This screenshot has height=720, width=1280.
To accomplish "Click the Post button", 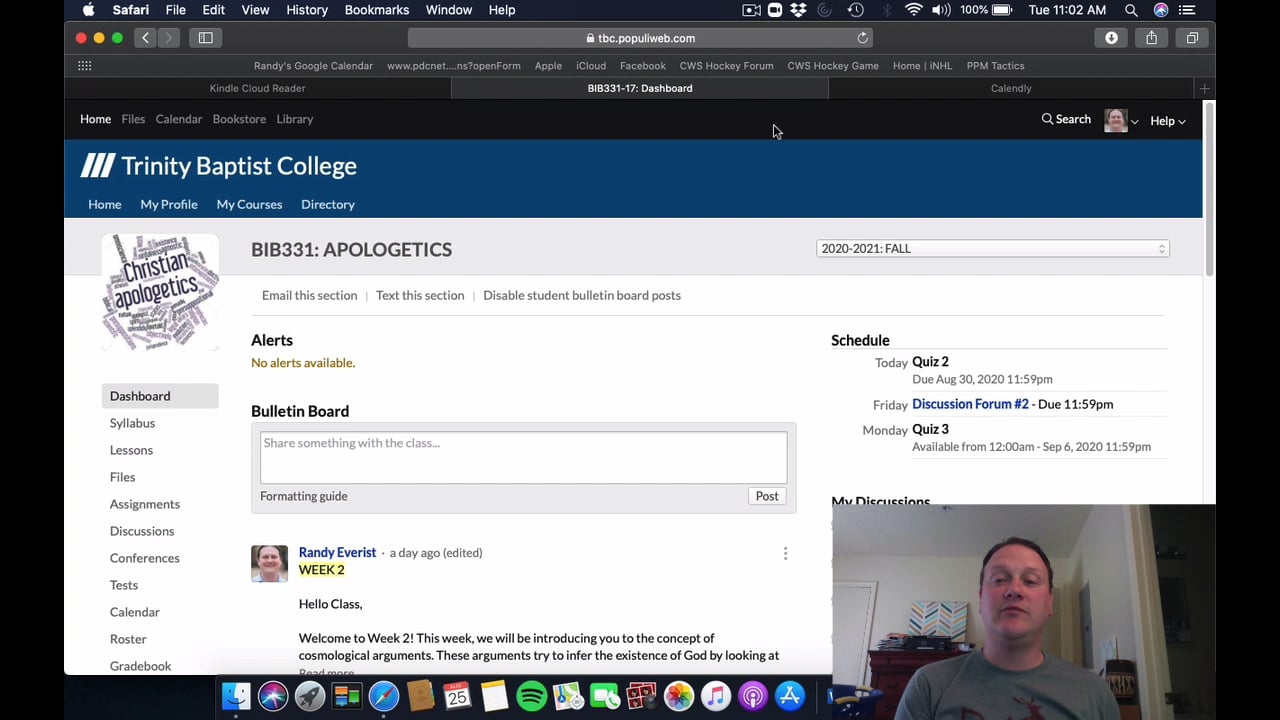I will pos(767,496).
